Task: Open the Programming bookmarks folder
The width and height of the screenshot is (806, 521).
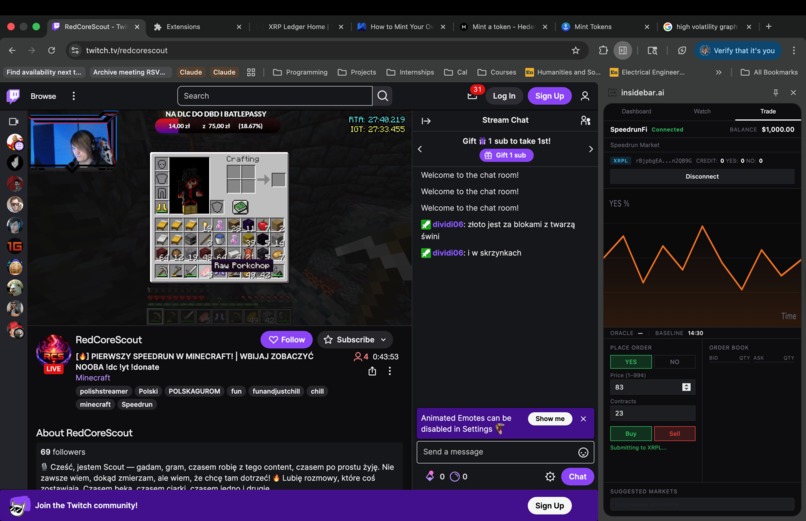Action: pyautogui.click(x=300, y=72)
